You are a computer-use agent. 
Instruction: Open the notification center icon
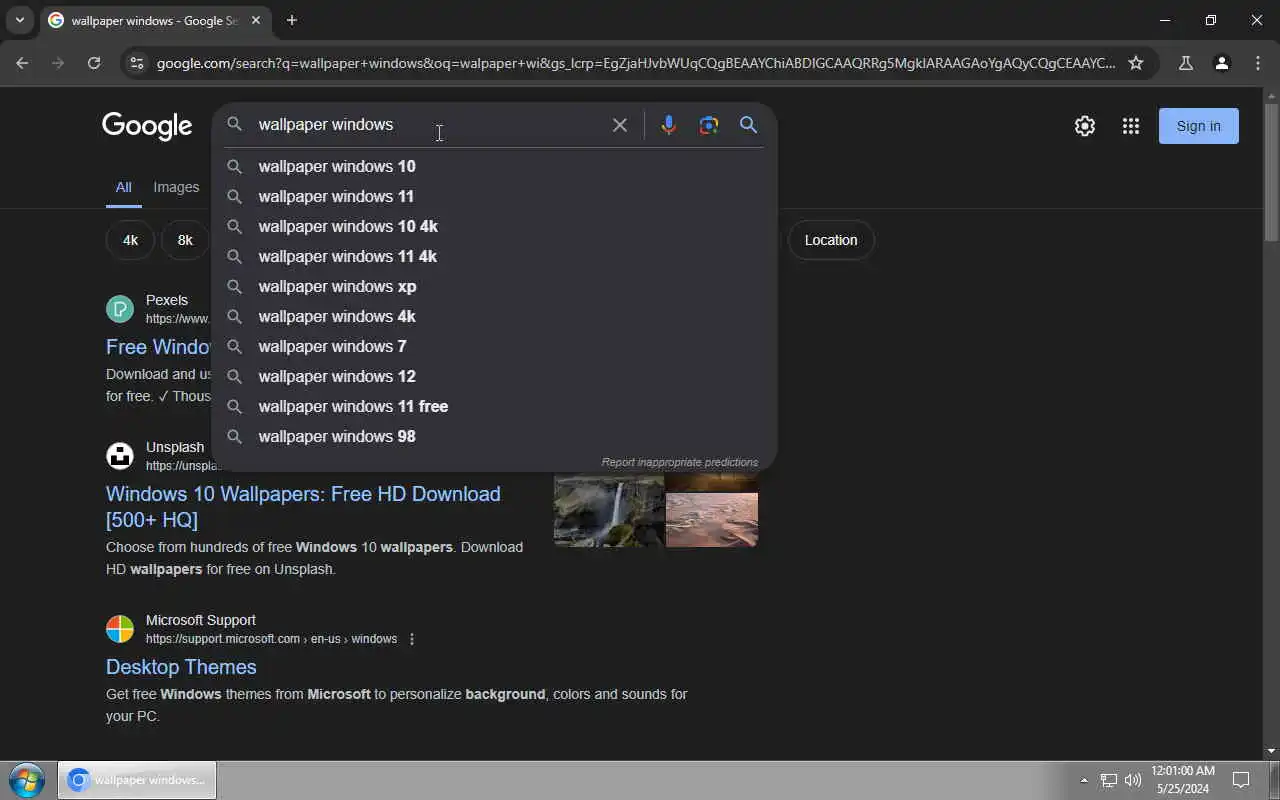pyautogui.click(x=1241, y=780)
